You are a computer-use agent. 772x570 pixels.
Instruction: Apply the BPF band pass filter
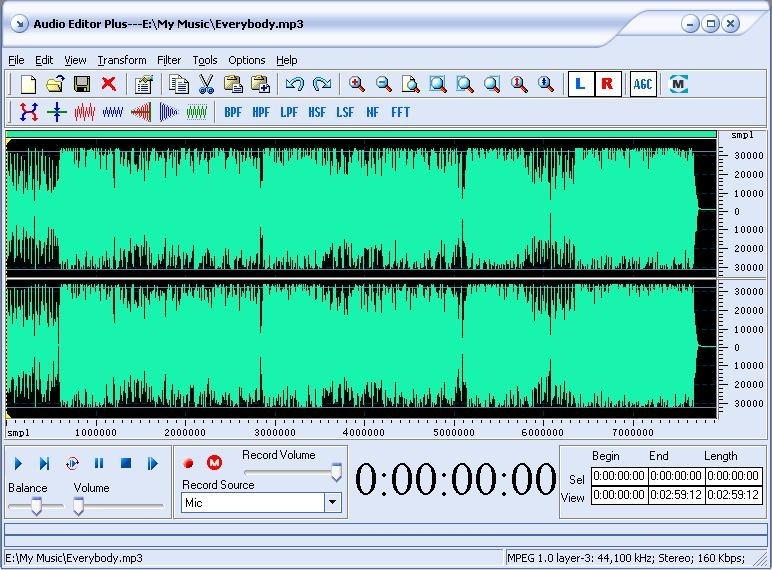point(233,112)
